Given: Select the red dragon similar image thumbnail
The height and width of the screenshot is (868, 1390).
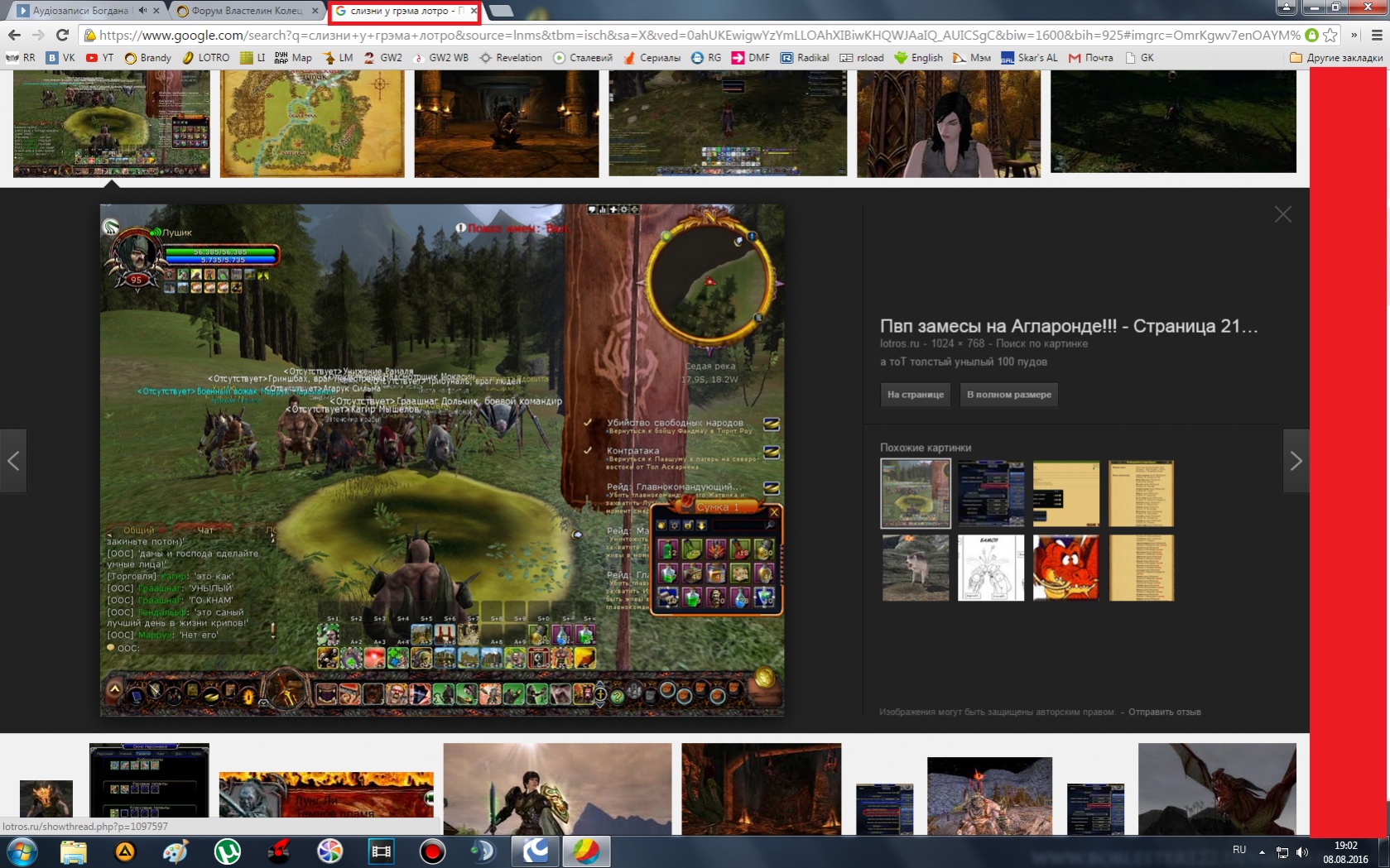Looking at the screenshot, I should click(1065, 568).
